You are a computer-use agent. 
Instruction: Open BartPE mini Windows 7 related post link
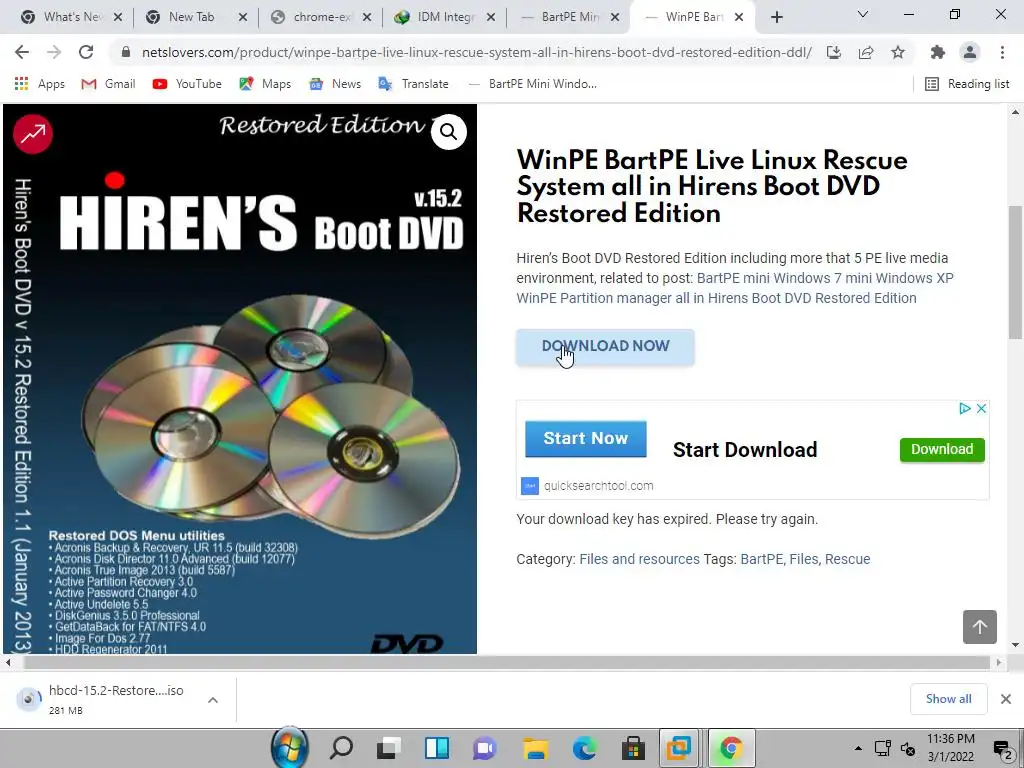(x=735, y=288)
